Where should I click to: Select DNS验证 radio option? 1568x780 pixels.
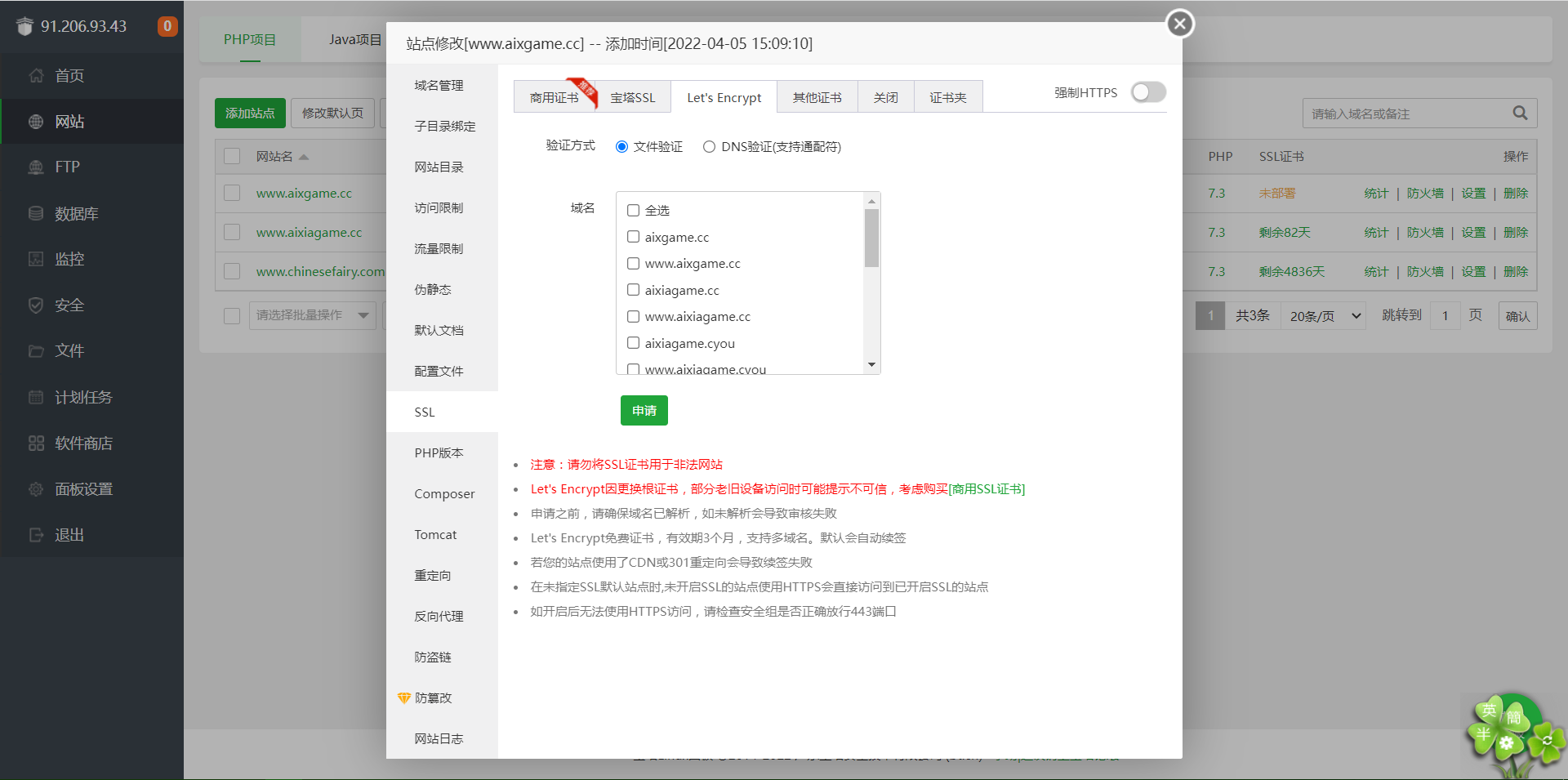(709, 147)
